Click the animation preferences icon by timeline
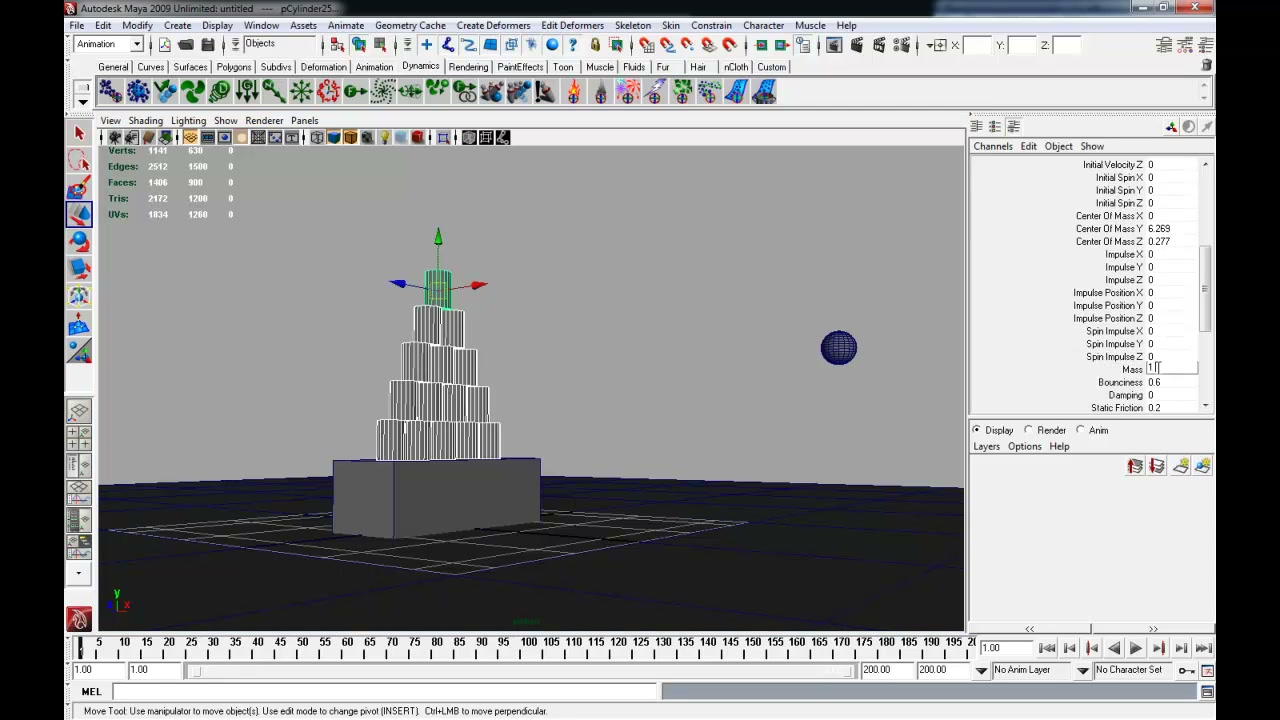This screenshot has width=1280, height=720. pyautogui.click(x=1207, y=670)
